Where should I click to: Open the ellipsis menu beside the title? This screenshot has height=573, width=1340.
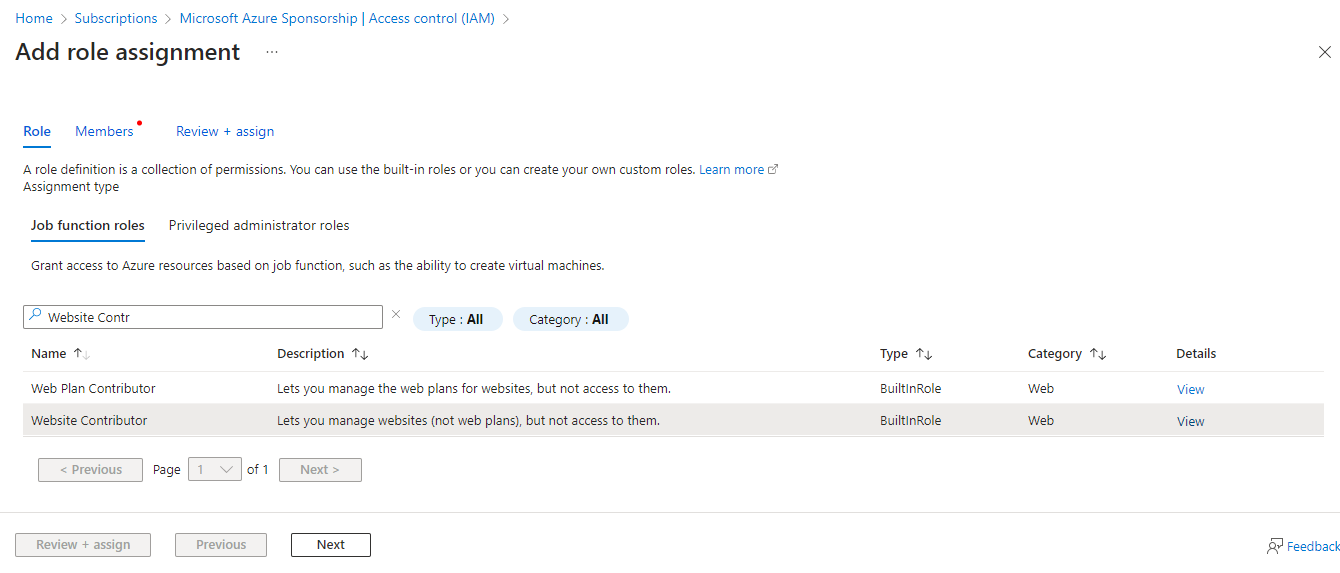coord(272,52)
